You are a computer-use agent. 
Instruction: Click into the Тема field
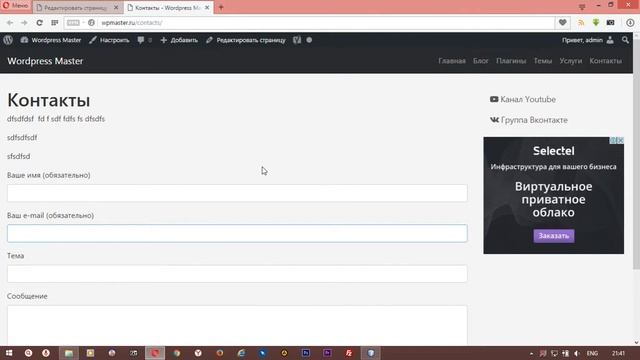[x=237, y=274]
